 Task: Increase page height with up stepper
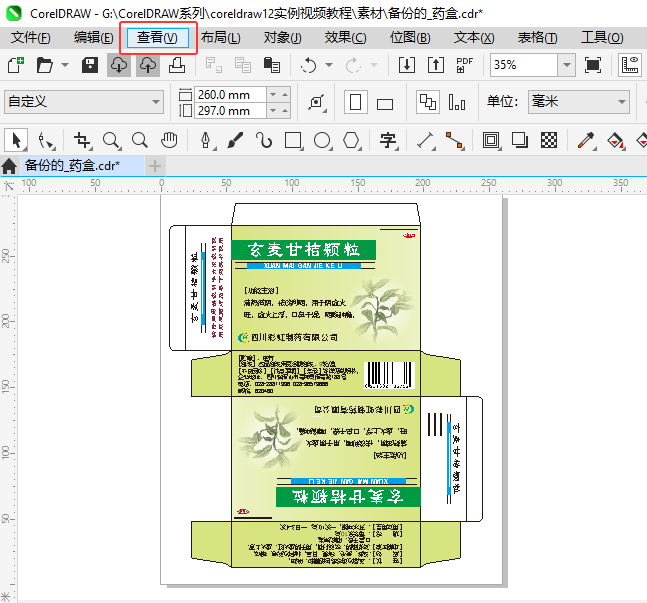pyautogui.click(x=285, y=111)
